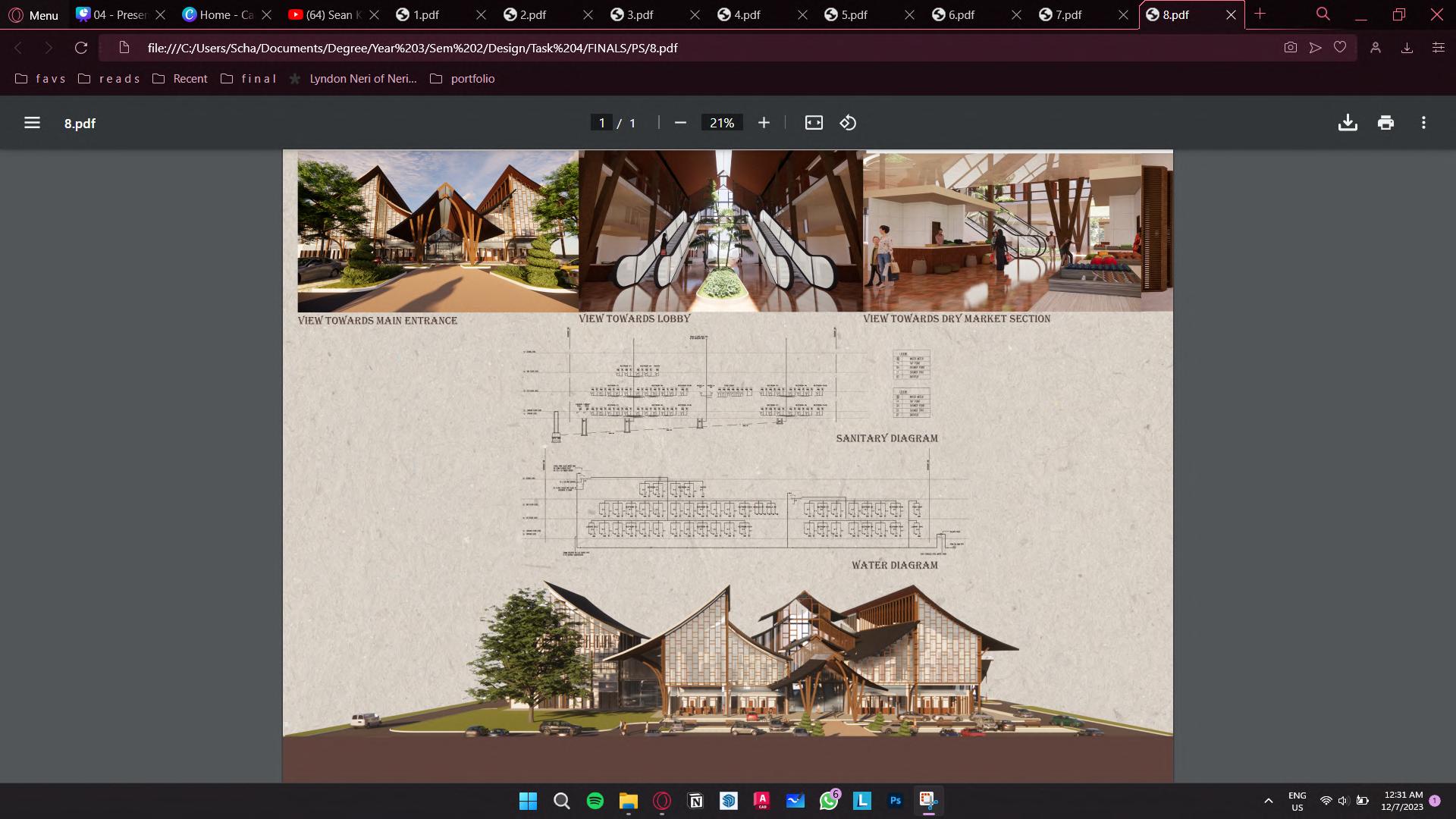1456x819 pixels.
Task: Click the fit to page icon
Action: (x=814, y=123)
